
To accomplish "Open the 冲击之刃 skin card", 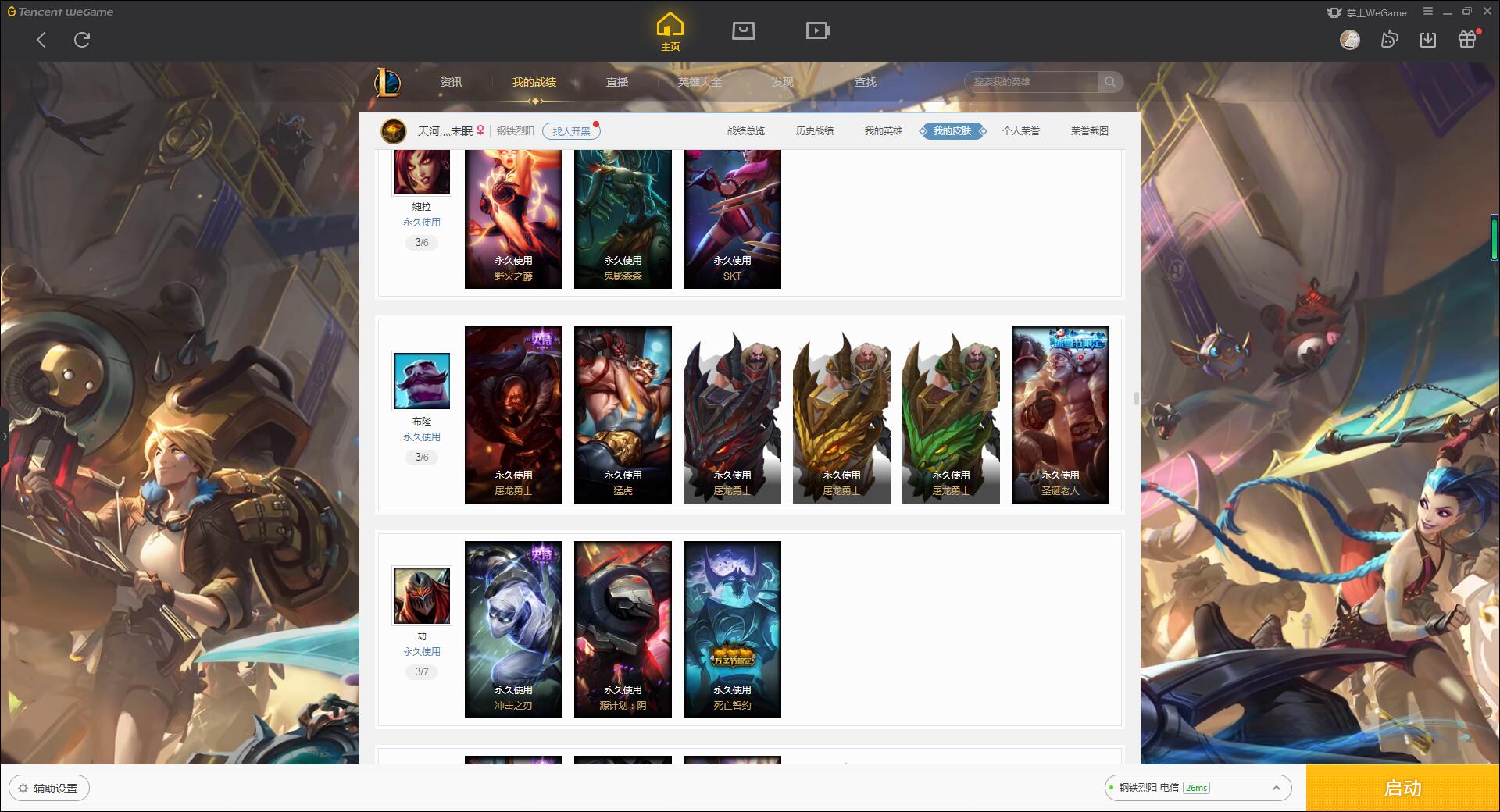I will point(513,629).
